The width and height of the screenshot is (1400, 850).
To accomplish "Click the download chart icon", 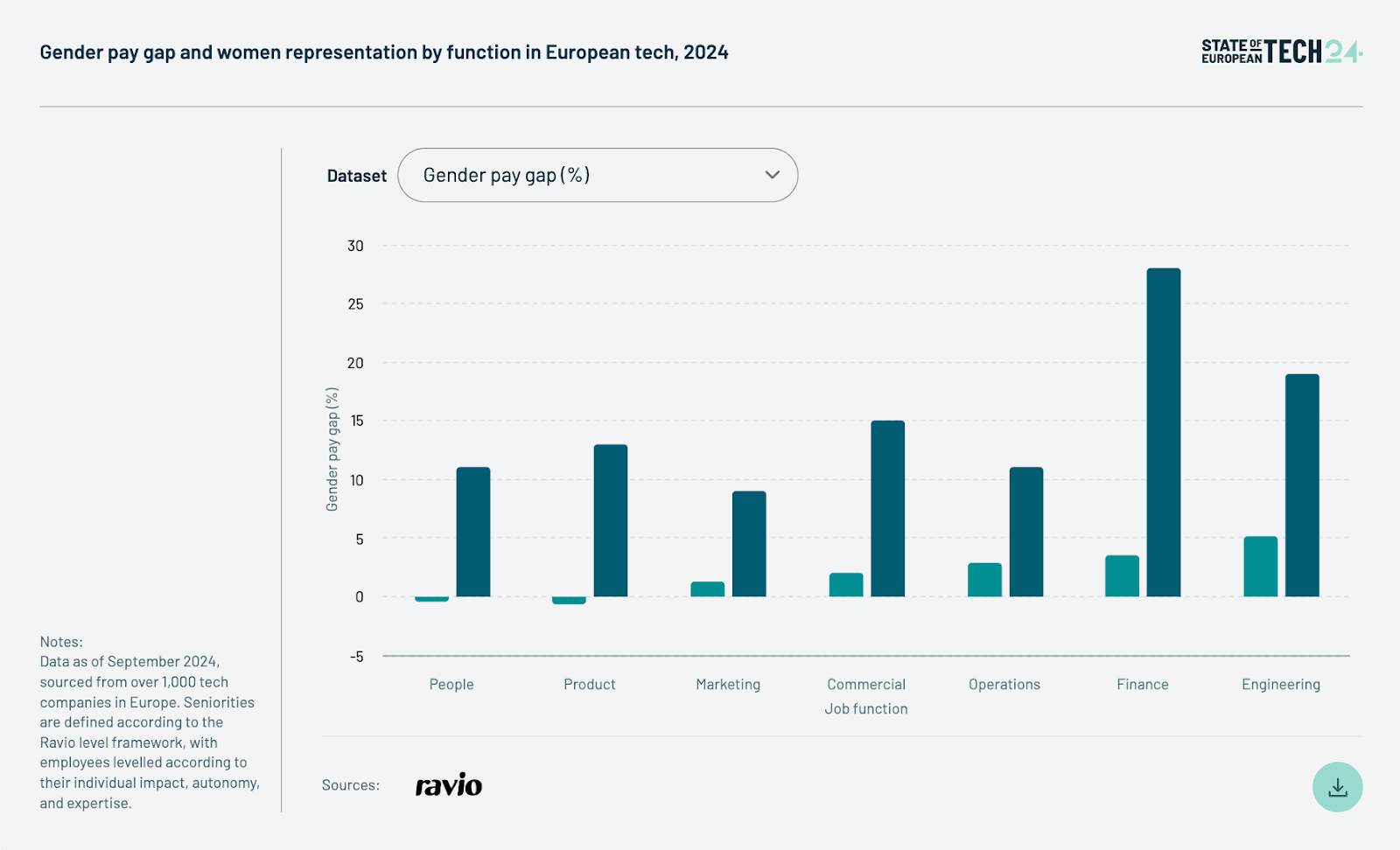I will (1337, 787).
